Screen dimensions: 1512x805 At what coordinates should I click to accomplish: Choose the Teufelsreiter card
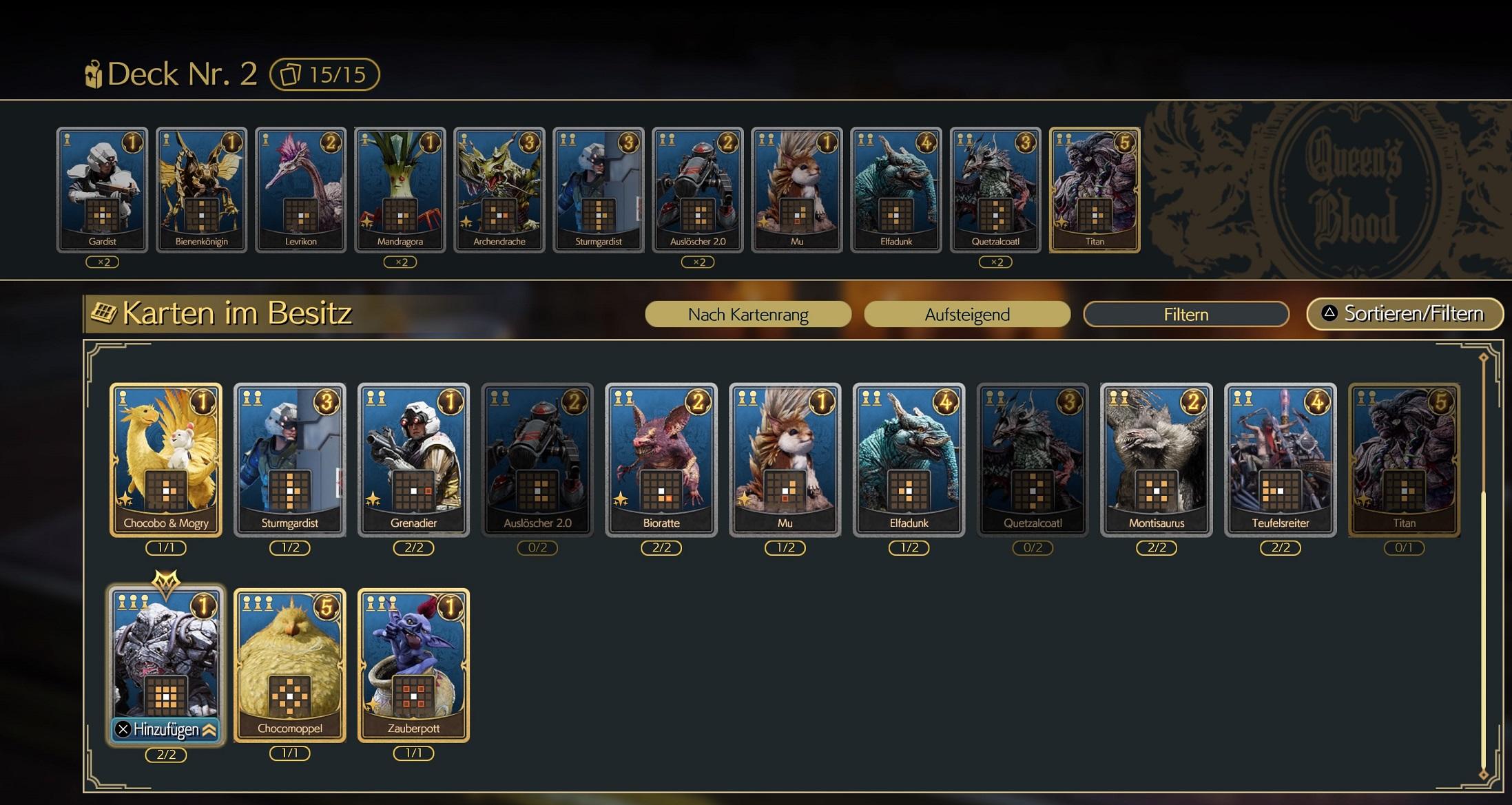1280,459
